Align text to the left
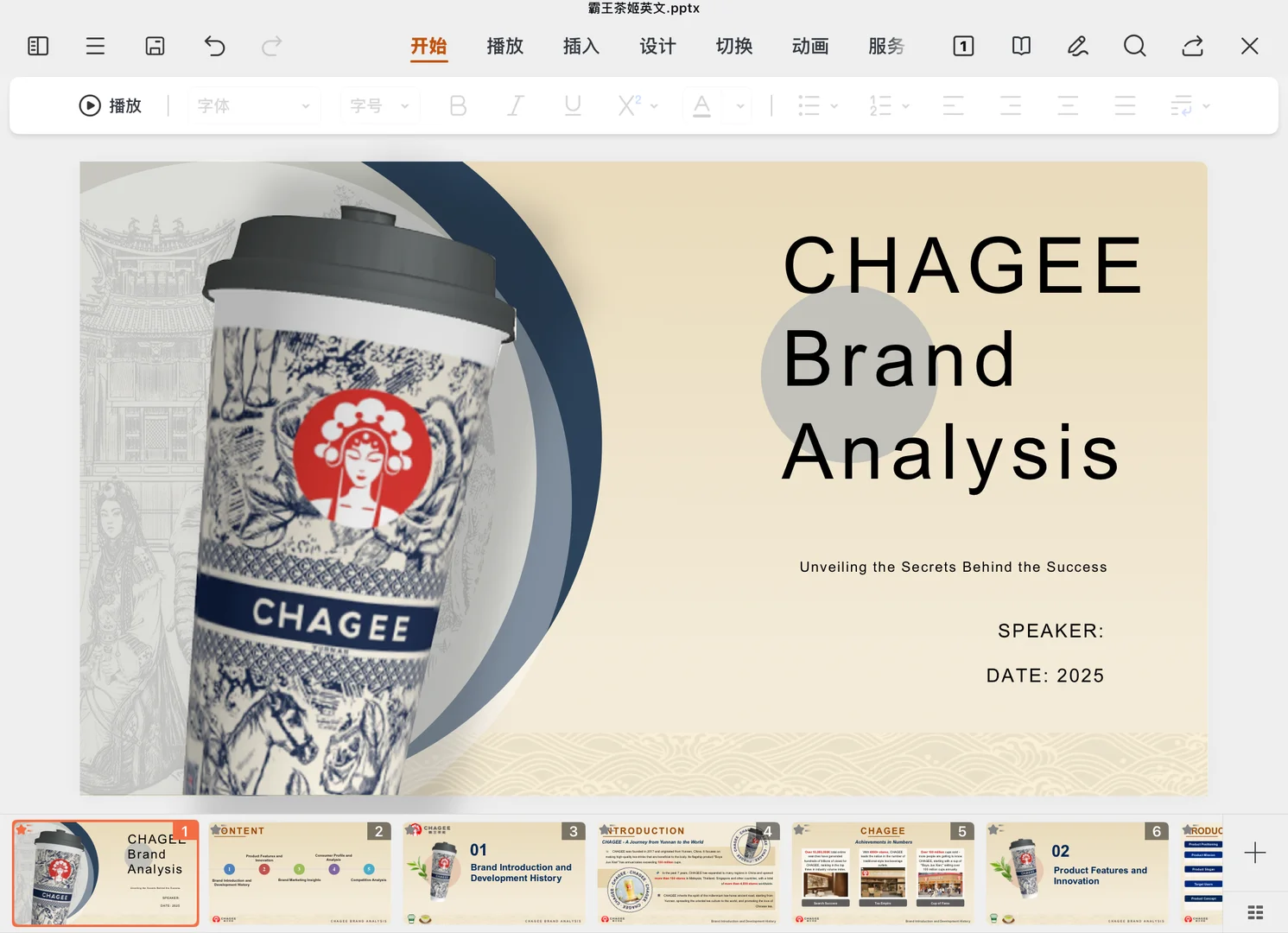The width and height of the screenshot is (1288, 933). [x=953, y=105]
